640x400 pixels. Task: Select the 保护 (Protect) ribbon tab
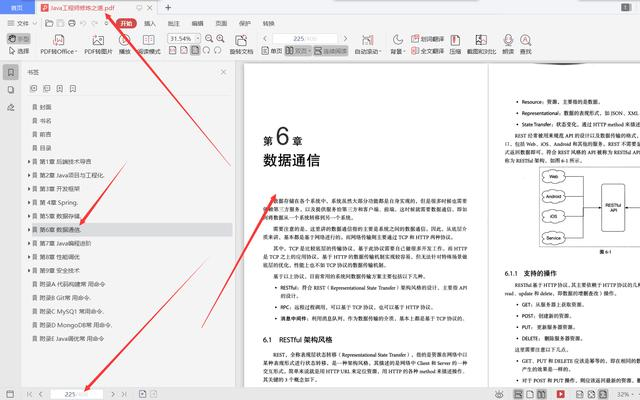click(244, 23)
